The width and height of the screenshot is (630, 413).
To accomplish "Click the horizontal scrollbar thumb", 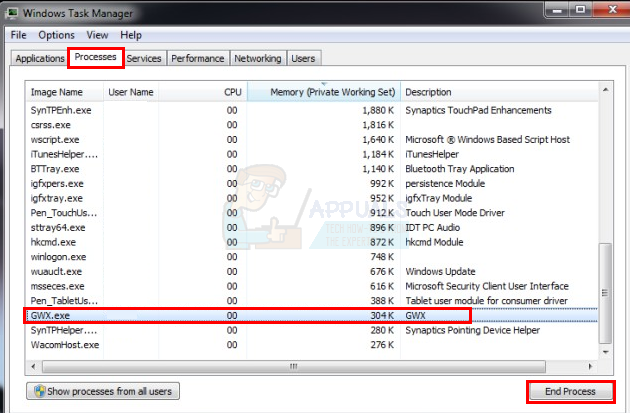I will (x=294, y=366).
